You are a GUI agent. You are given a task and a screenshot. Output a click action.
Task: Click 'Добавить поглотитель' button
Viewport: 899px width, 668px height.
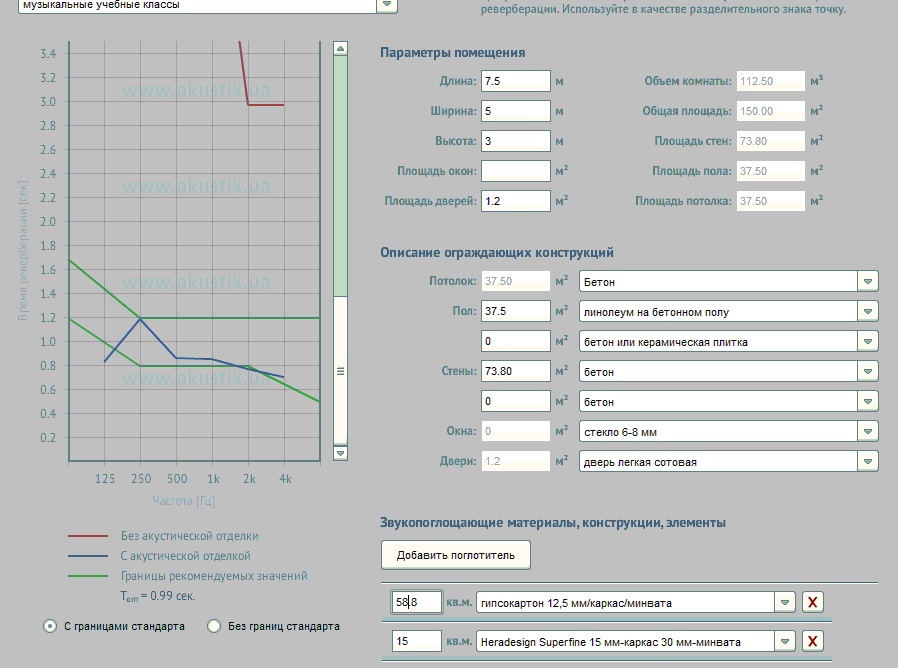pyautogui.click(x=455, y=554)
